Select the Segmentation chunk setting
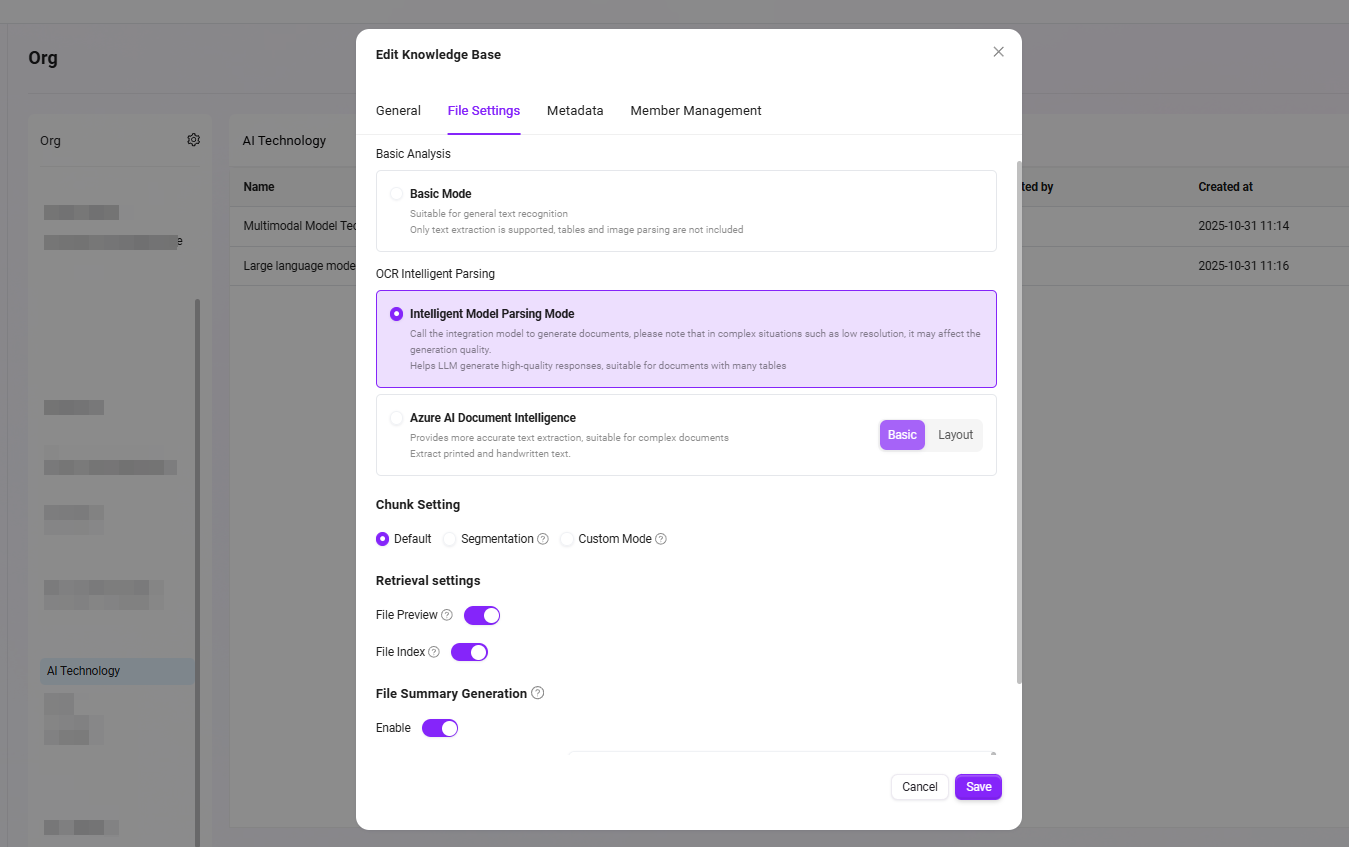Image resolution: width=1349 pixels, height=847 pixels. click(x=450, y=539)
